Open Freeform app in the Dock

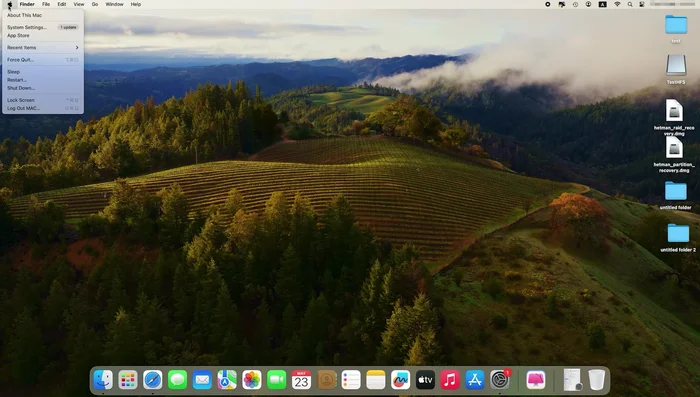pyautogui.click(x=400, y=380)
